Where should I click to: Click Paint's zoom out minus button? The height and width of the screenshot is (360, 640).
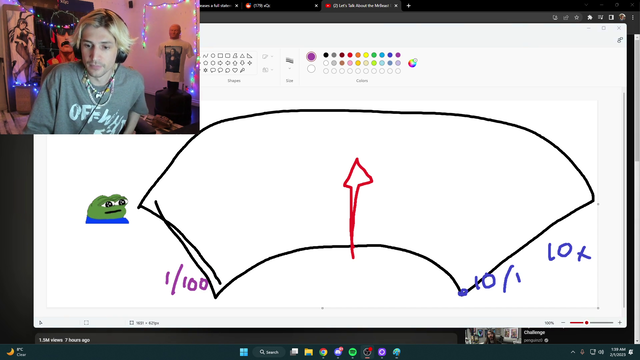point(563,322)
